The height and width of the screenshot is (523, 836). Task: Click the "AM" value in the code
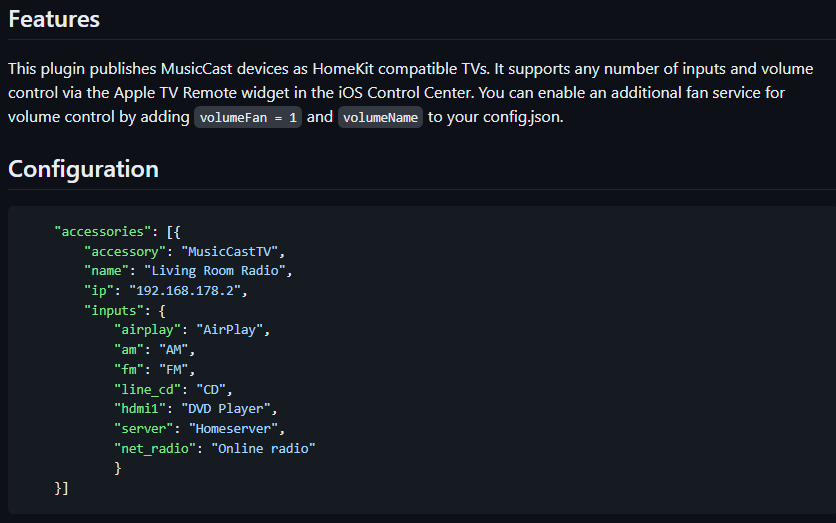tap(179, 349)
